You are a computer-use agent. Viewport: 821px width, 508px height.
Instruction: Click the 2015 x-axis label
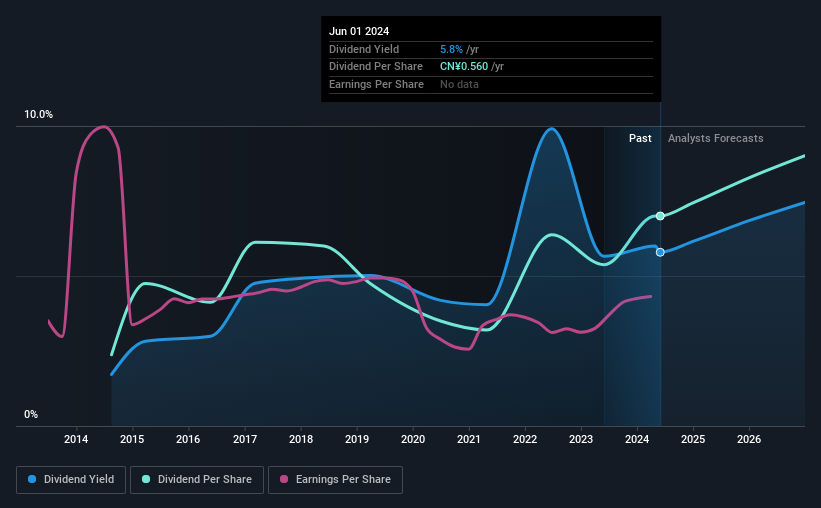132,439
